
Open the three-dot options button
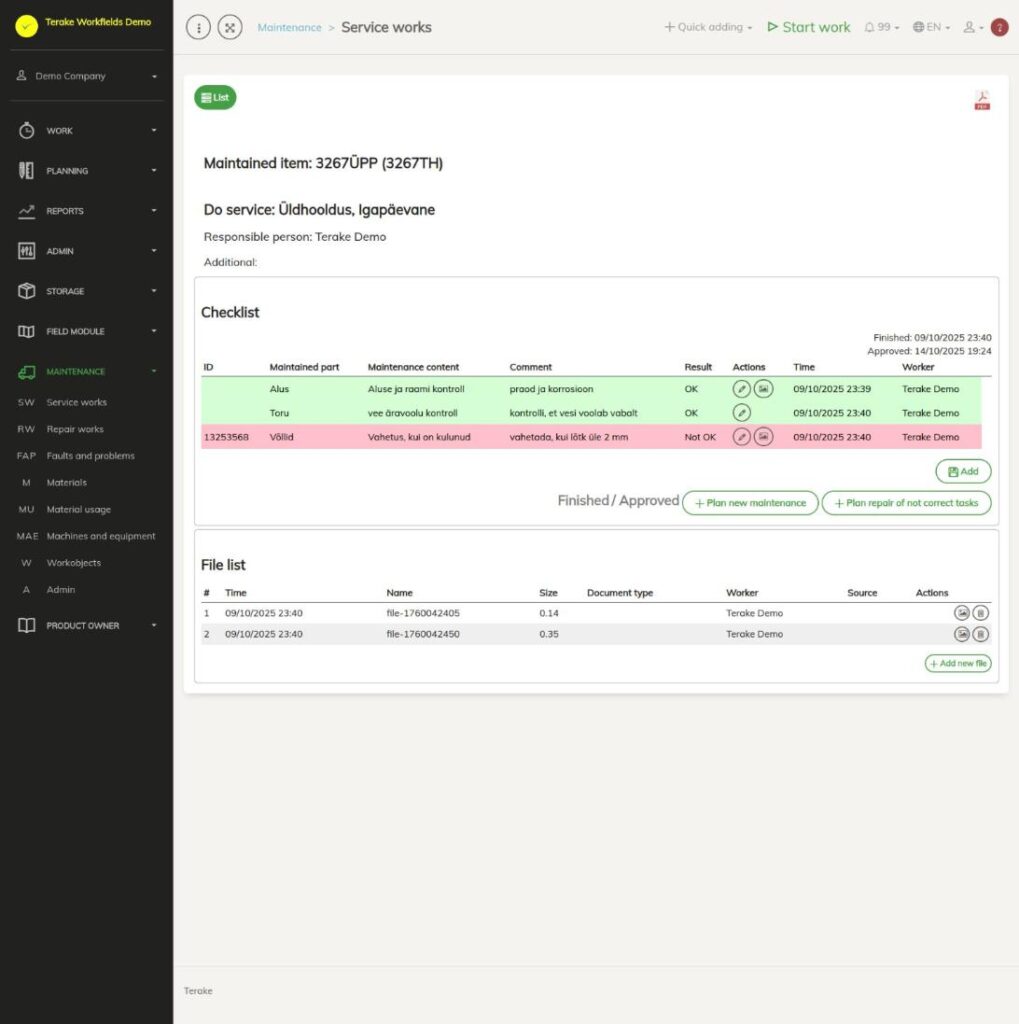(x=199, y=27)
